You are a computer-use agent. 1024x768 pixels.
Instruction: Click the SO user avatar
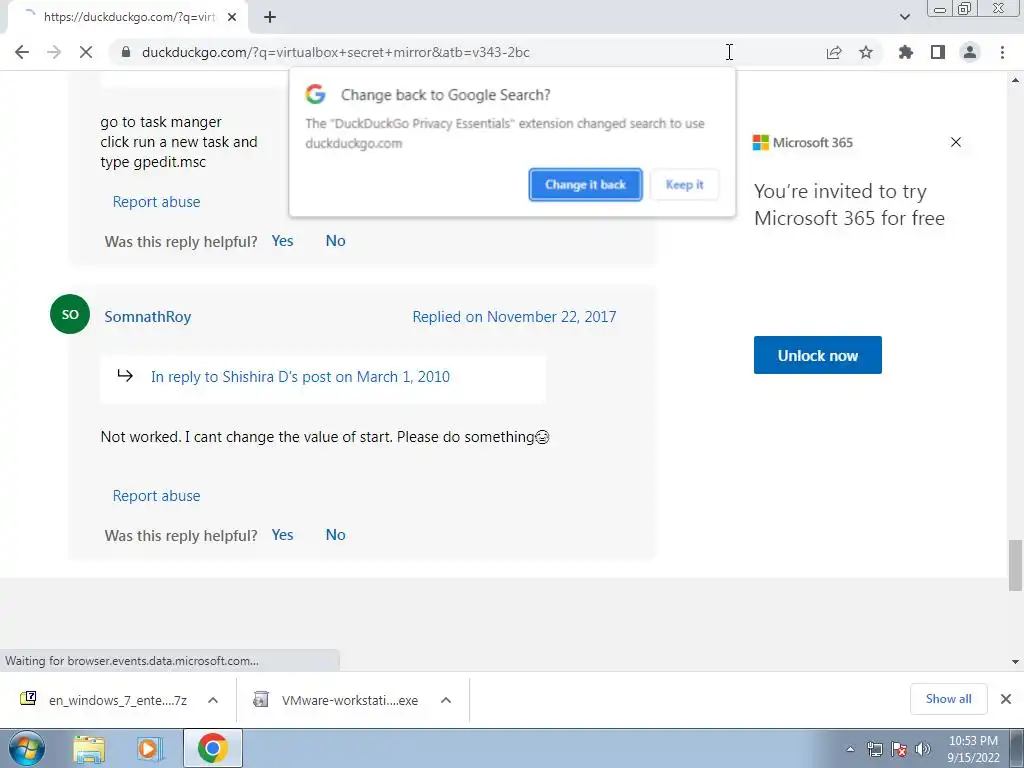[70, 314]
